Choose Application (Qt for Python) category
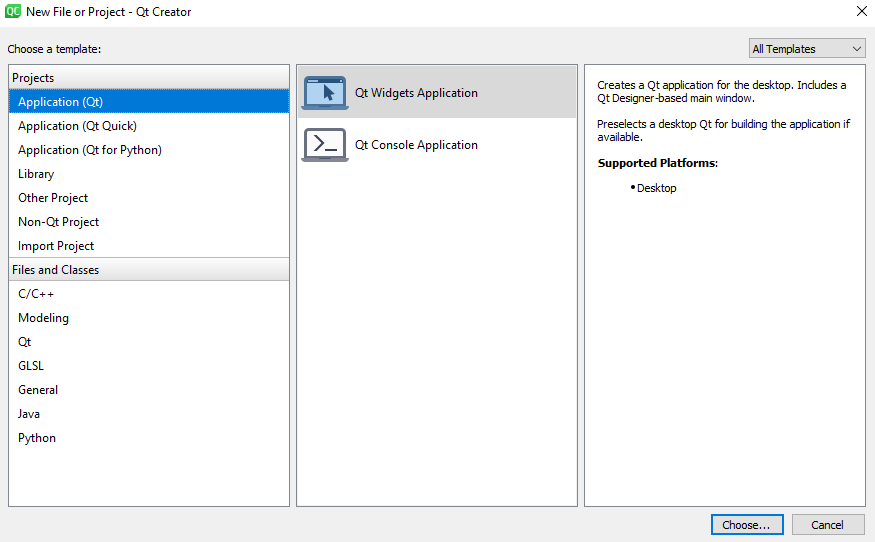This screenshot has height=542, width=875. pyautogui.click(x=89, y=150)
